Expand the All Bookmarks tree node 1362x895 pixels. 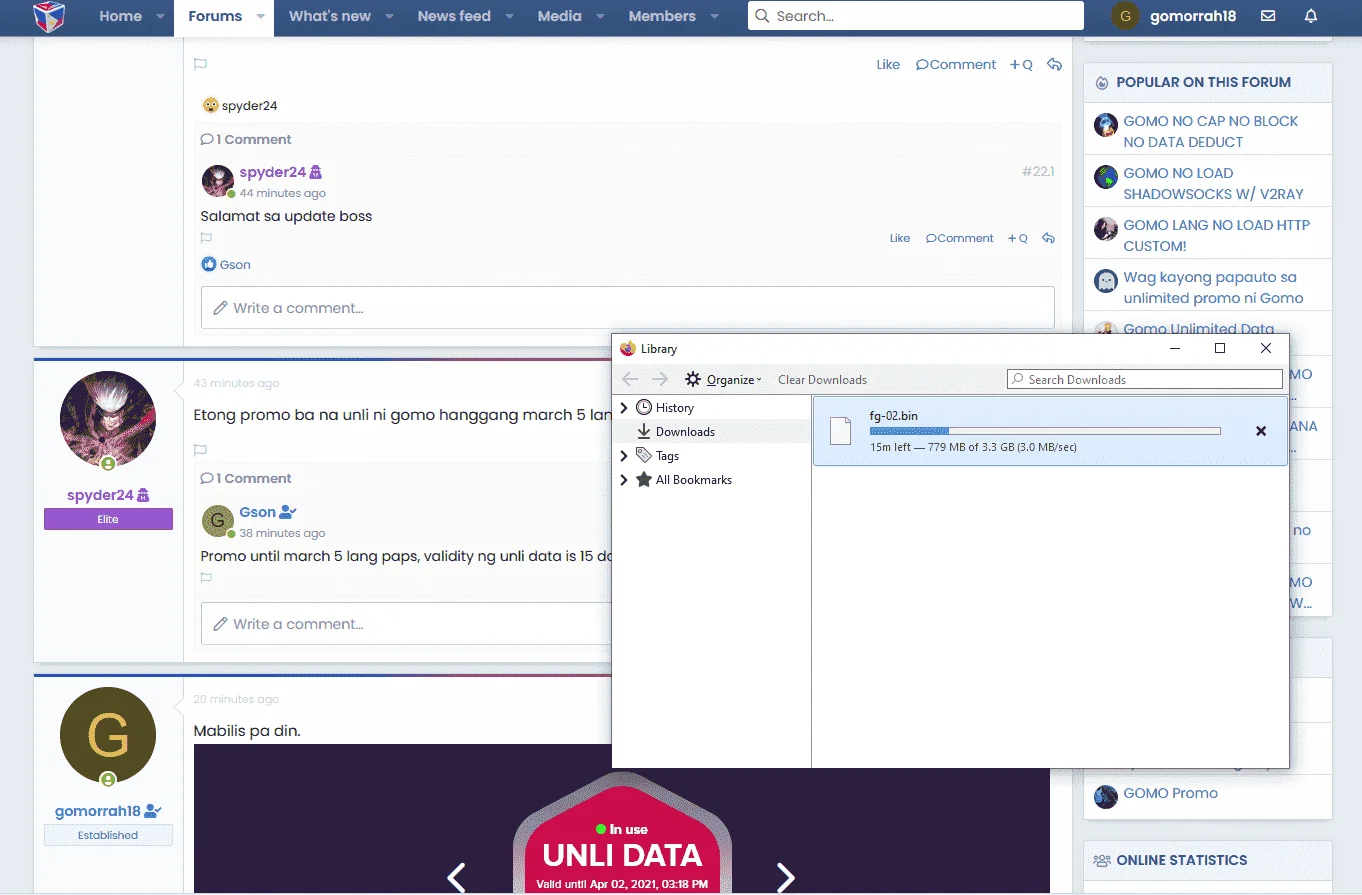click(624, 480)
